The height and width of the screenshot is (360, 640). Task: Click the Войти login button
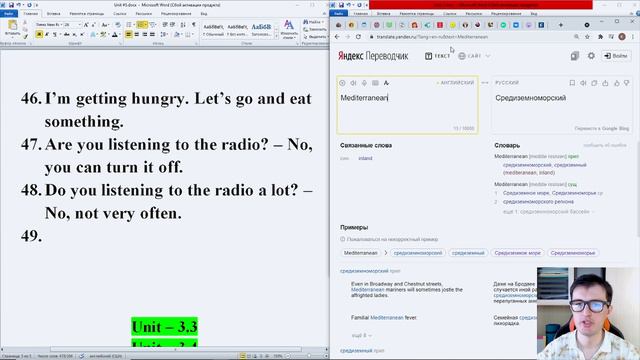click(616, 56)
